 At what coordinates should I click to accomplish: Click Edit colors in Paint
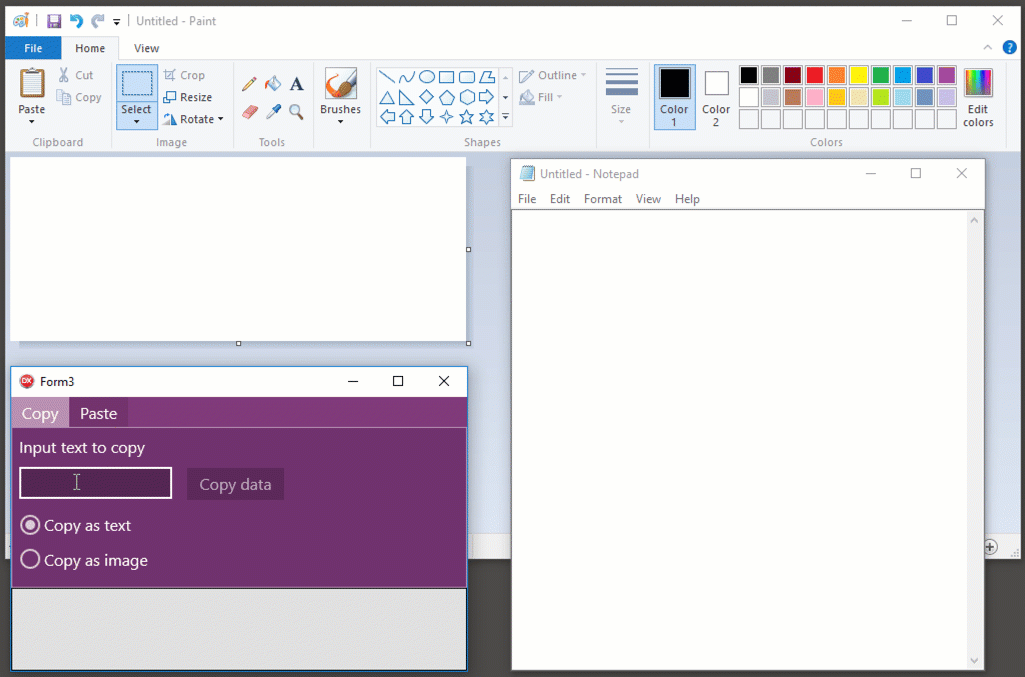click(978, 97)
